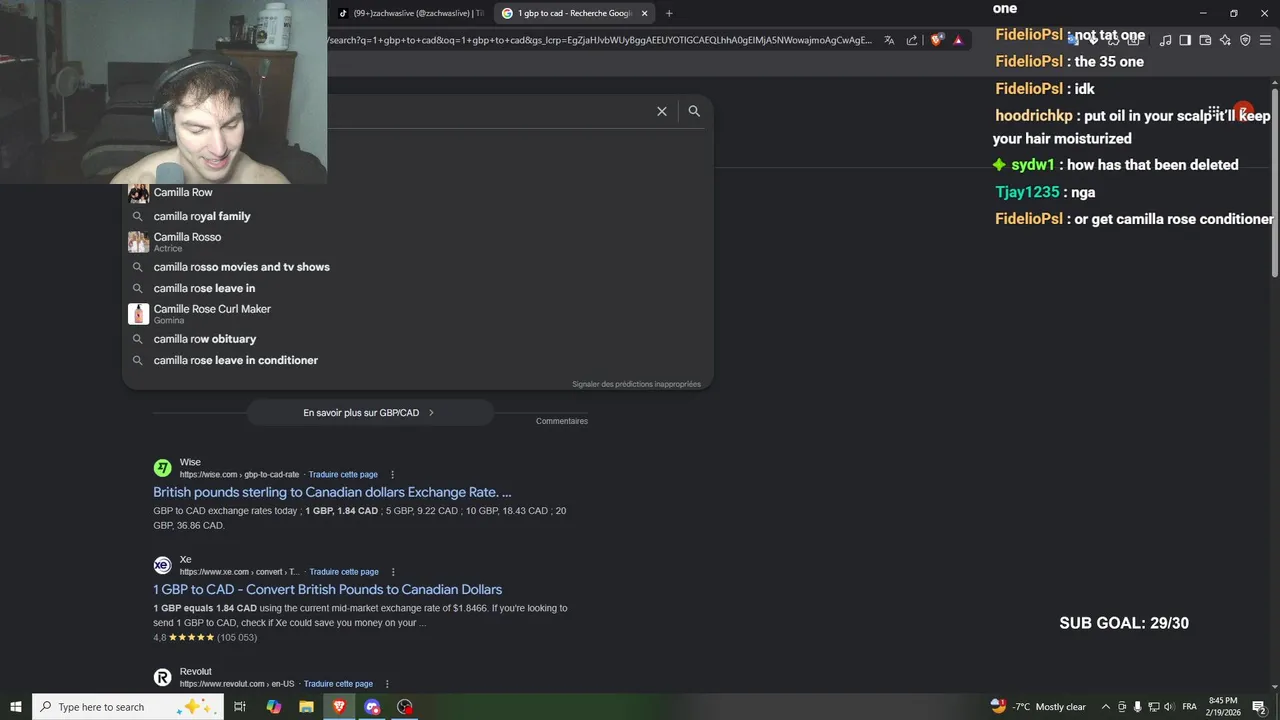
Task: Select suggestion Camilla Row
Action: (x=418, y=192)
